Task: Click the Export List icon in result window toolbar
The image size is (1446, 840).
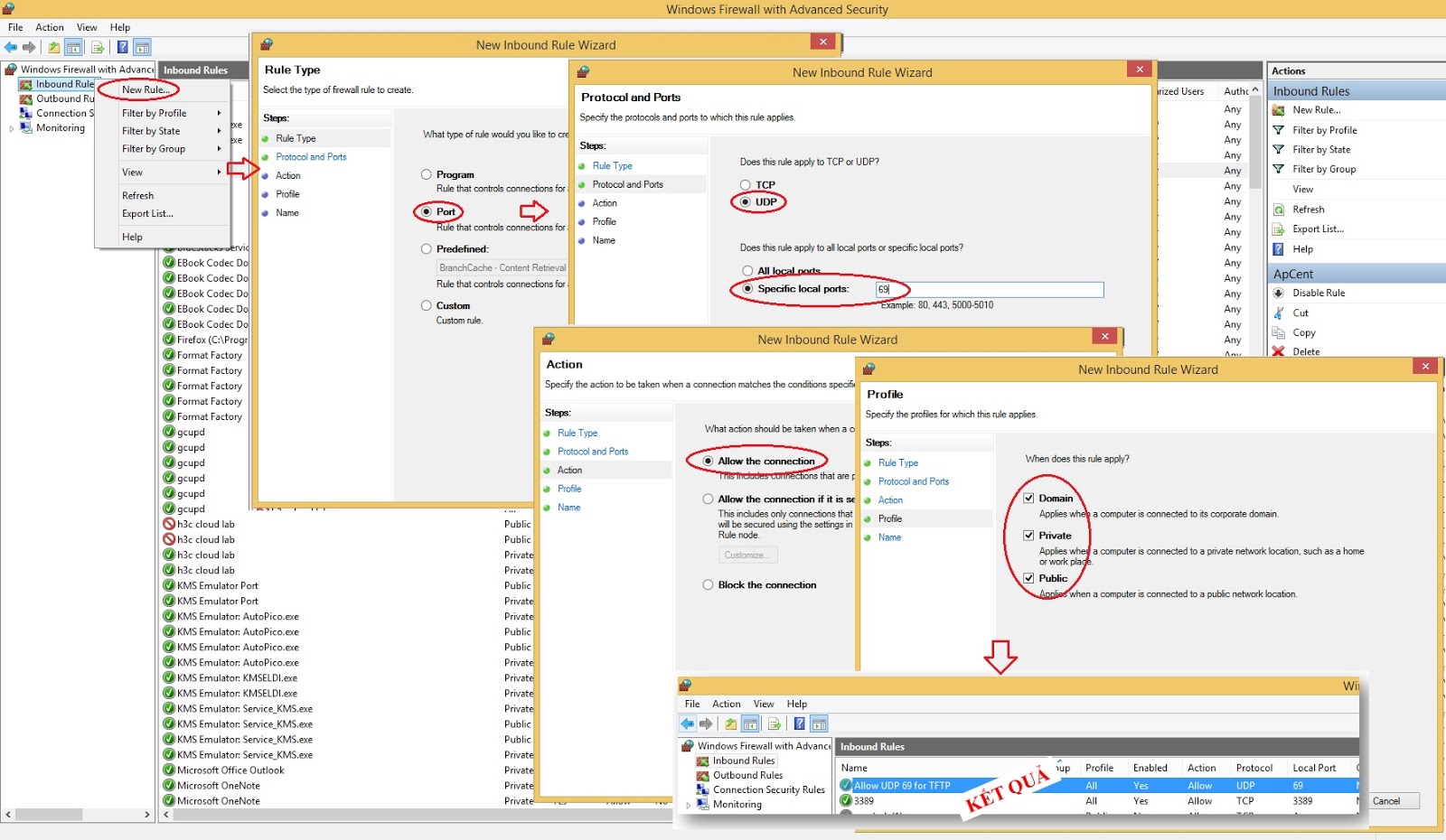Action: point(775,723)
